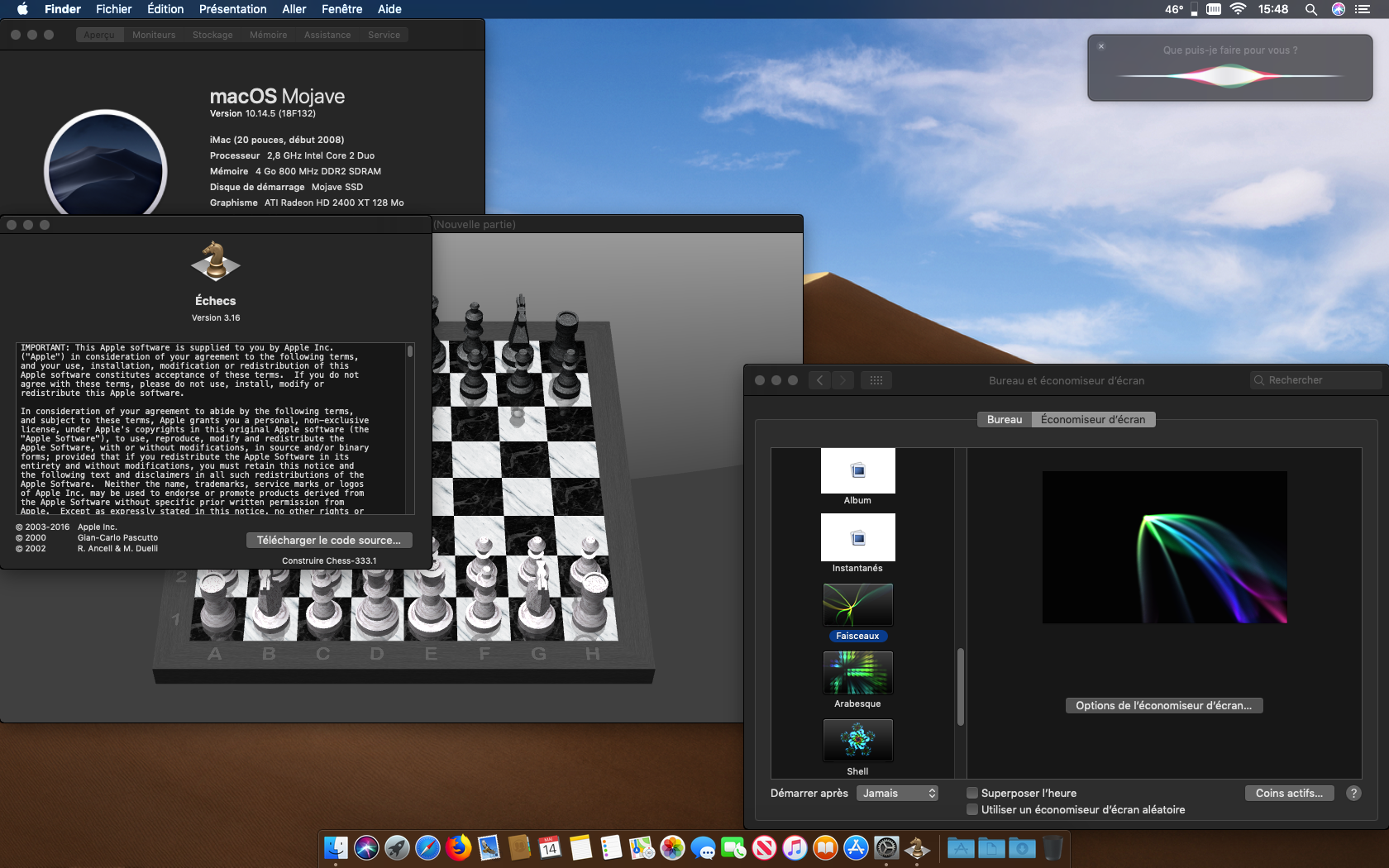Select the Instantanés screen saver
Screen dimensions: 1389x868
tap(857, 543)
